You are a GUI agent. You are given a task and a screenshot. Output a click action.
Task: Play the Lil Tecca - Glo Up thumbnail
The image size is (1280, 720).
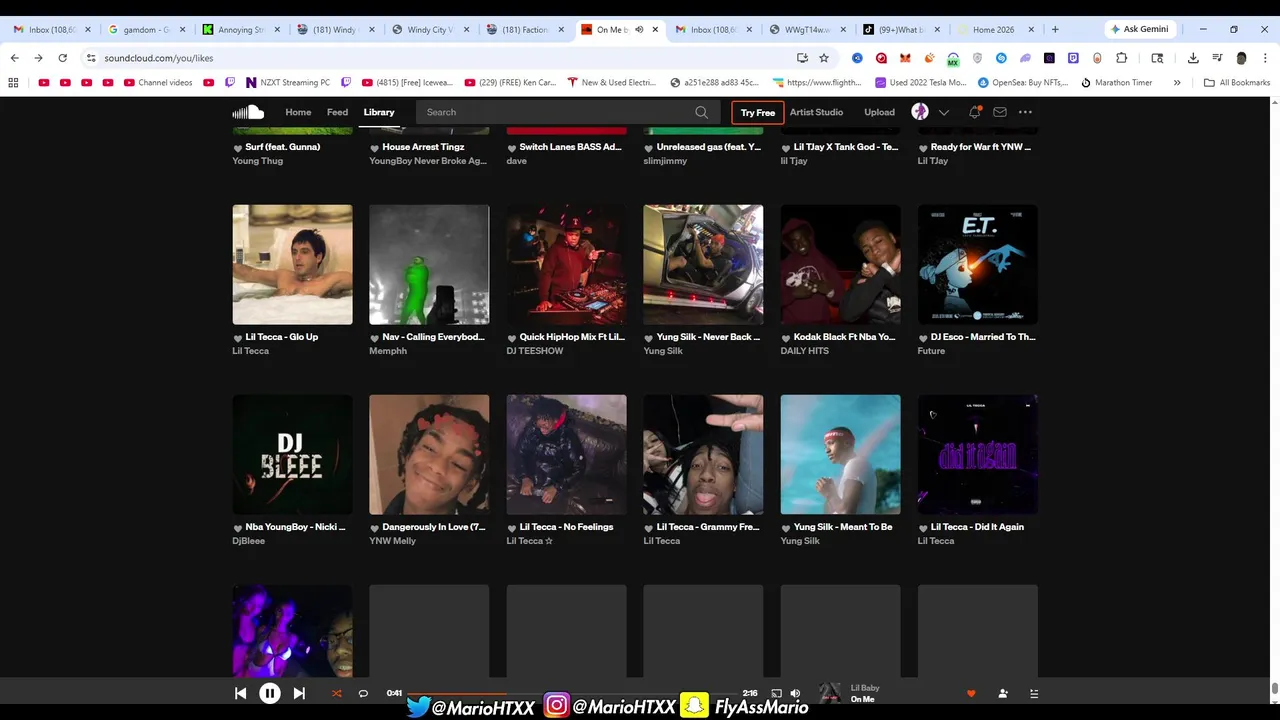click(x=292, y=265)
